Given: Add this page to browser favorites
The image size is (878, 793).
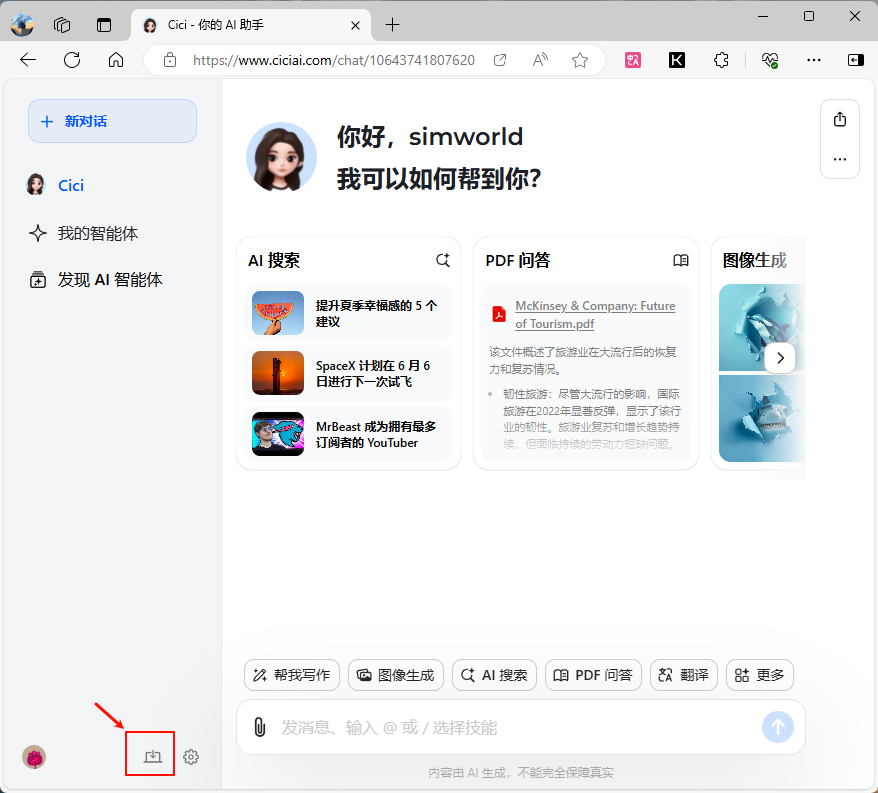Looking at the screenshot, I should (x=579, y=60).
